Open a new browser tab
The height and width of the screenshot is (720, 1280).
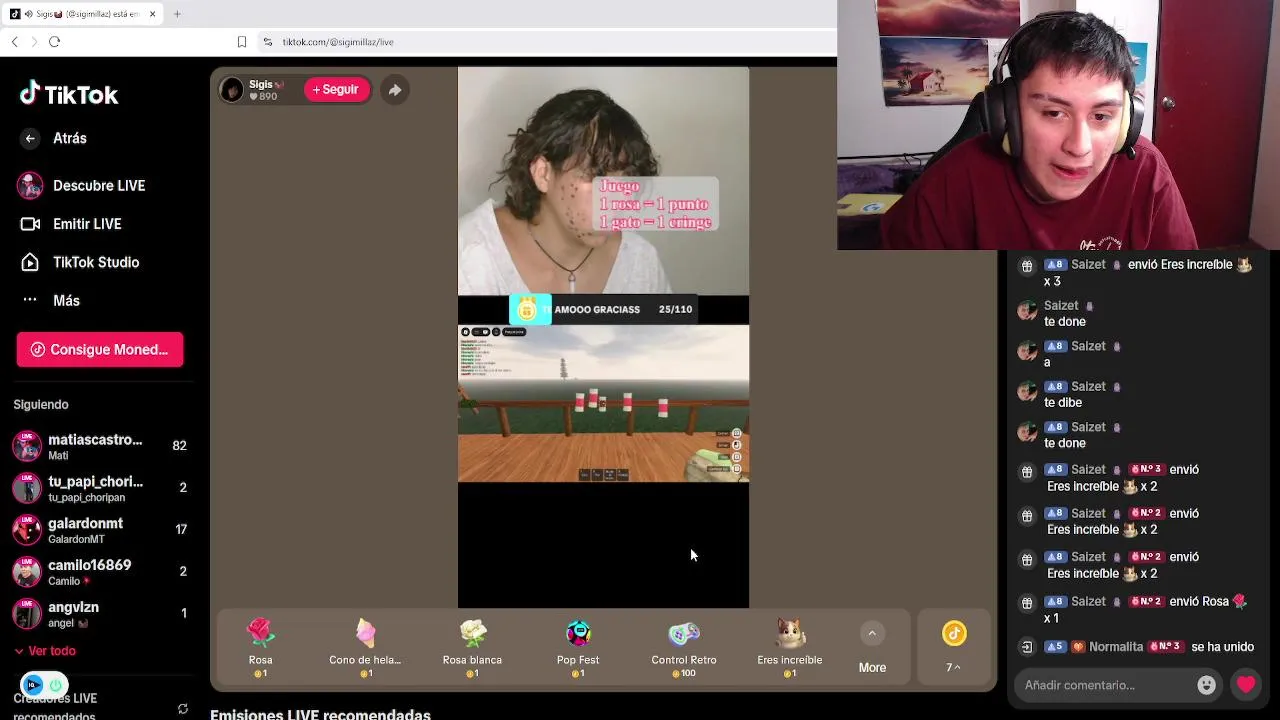pos(177,14)
